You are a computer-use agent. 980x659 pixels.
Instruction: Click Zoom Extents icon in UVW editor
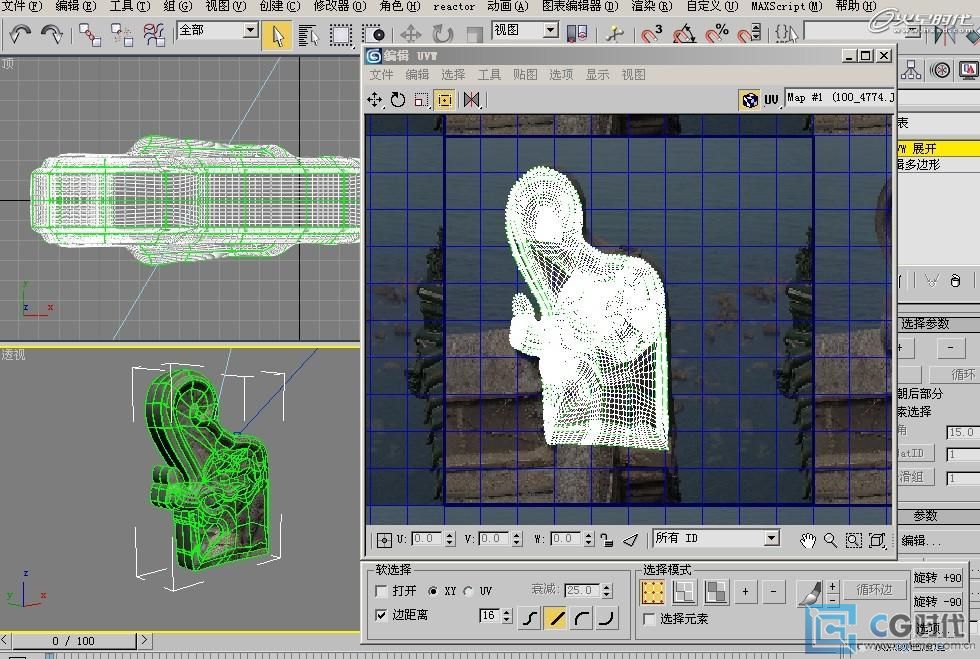[877, 540]
